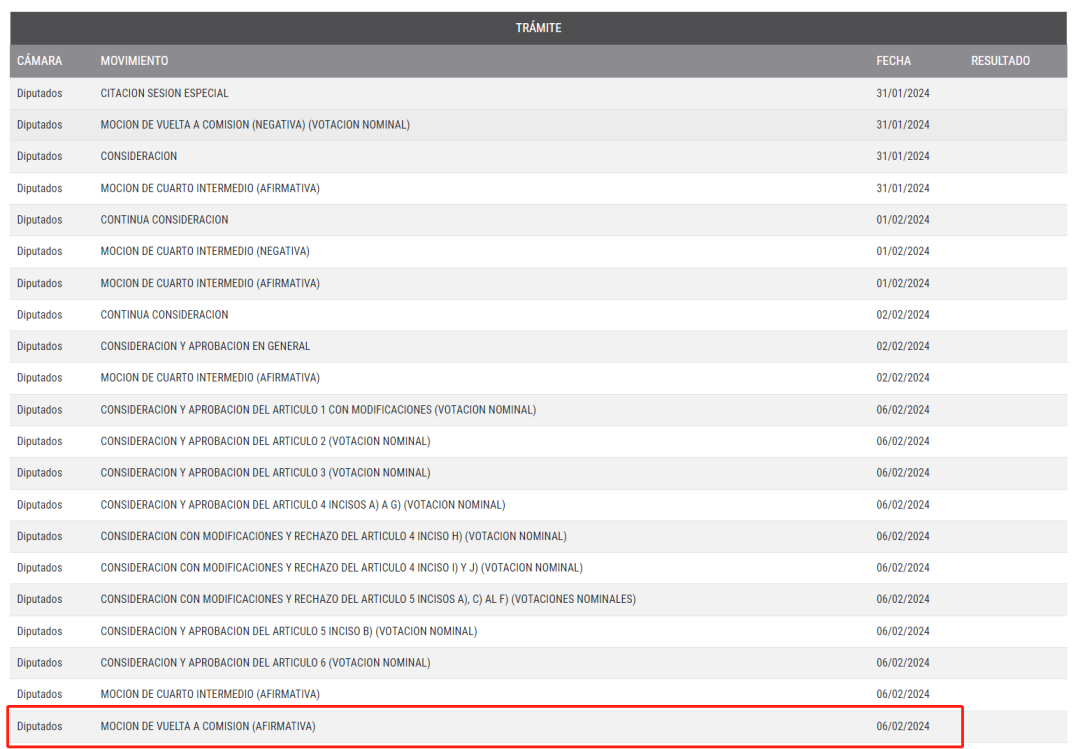Select the ARTICULO 5 INCISOS A), C) AL F) row
1080x749 pixels.
(x=368, y=599)
